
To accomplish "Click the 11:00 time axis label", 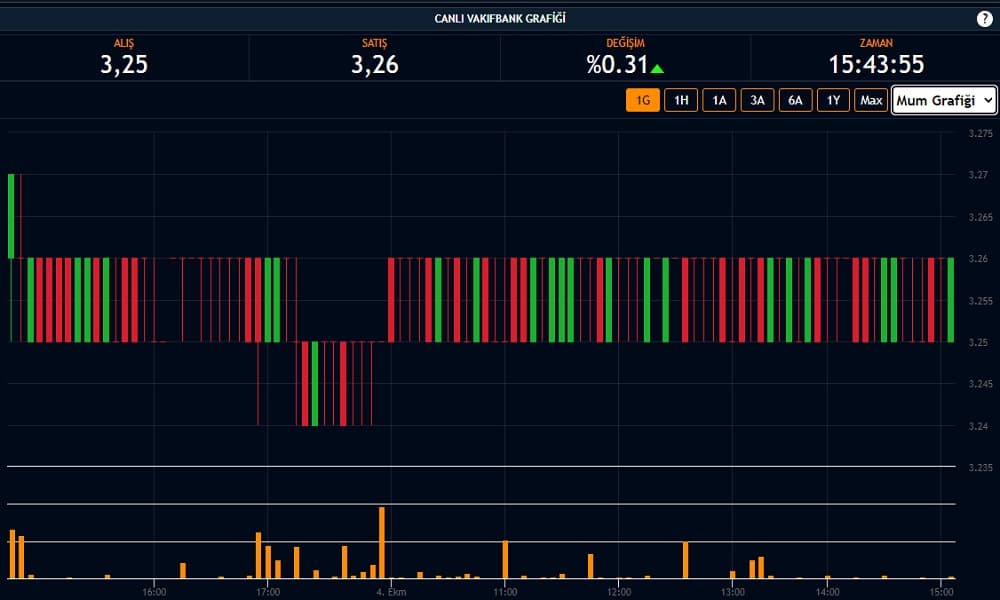I will (504, 592).
